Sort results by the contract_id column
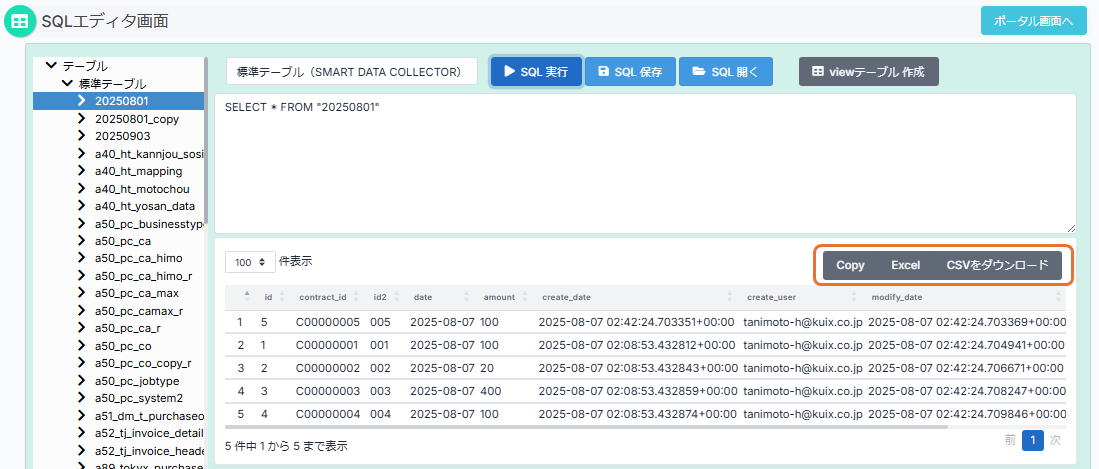Image resolution: width=1099 pixels, height=469 pixels. pyautogui.click(x=323, y=297)
